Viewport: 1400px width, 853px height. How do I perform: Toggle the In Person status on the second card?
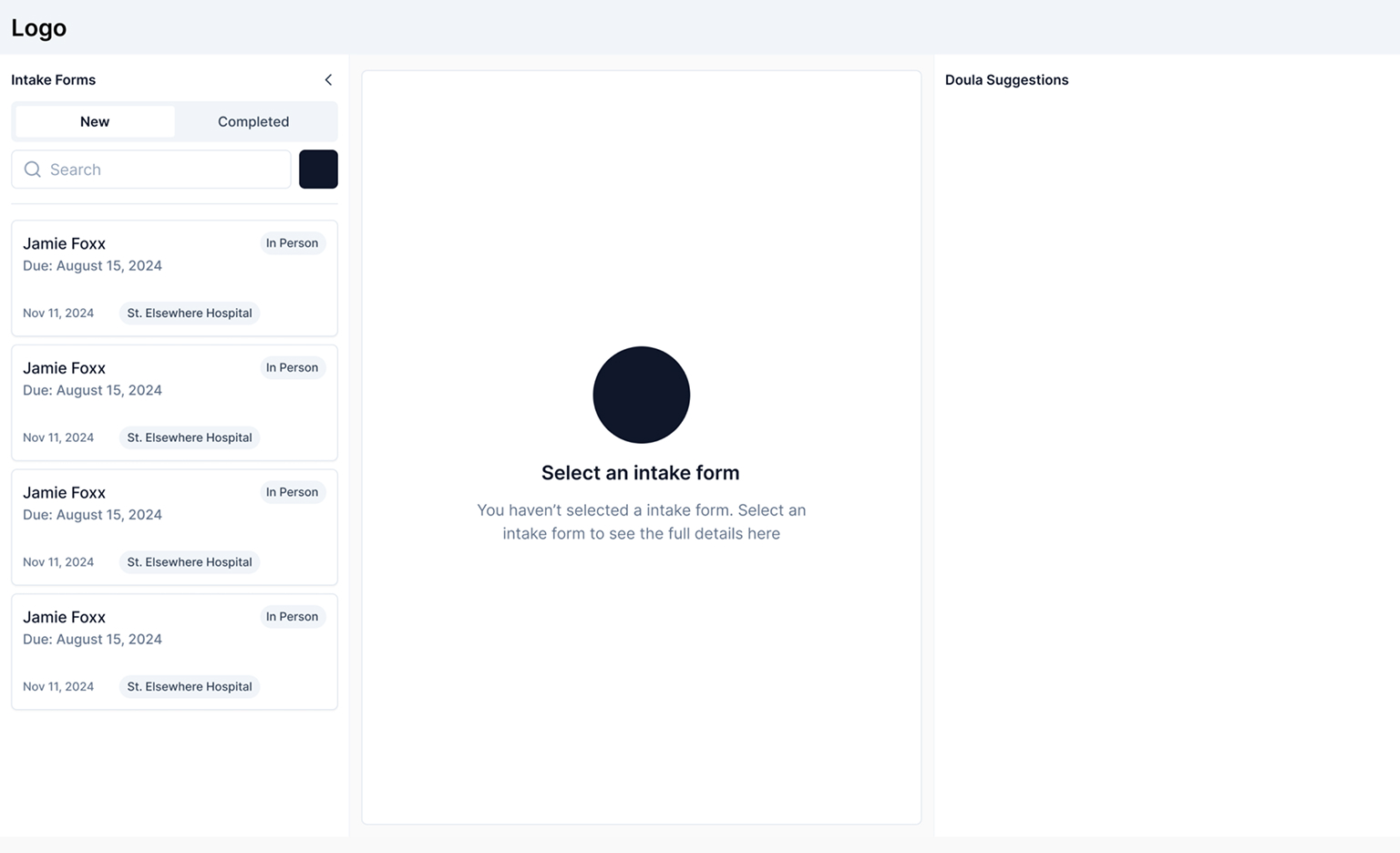[292, 367]
